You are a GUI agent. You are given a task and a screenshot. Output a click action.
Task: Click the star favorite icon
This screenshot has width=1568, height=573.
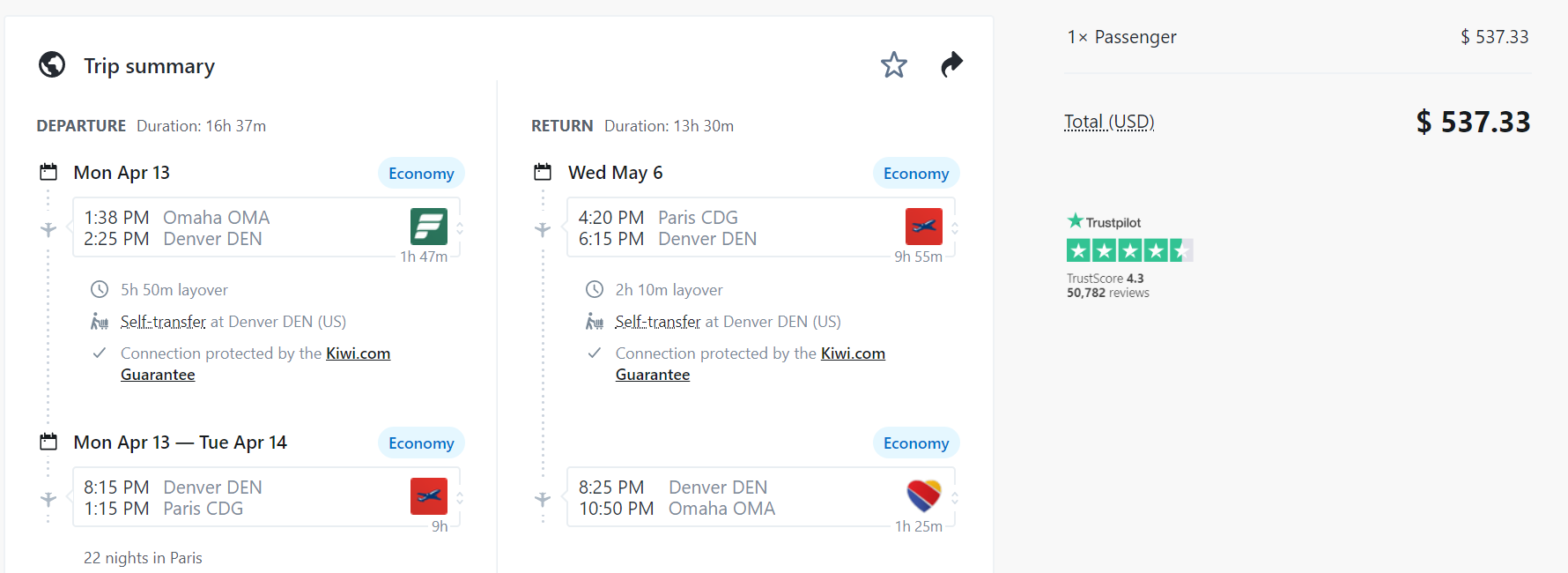click(893, 64)
